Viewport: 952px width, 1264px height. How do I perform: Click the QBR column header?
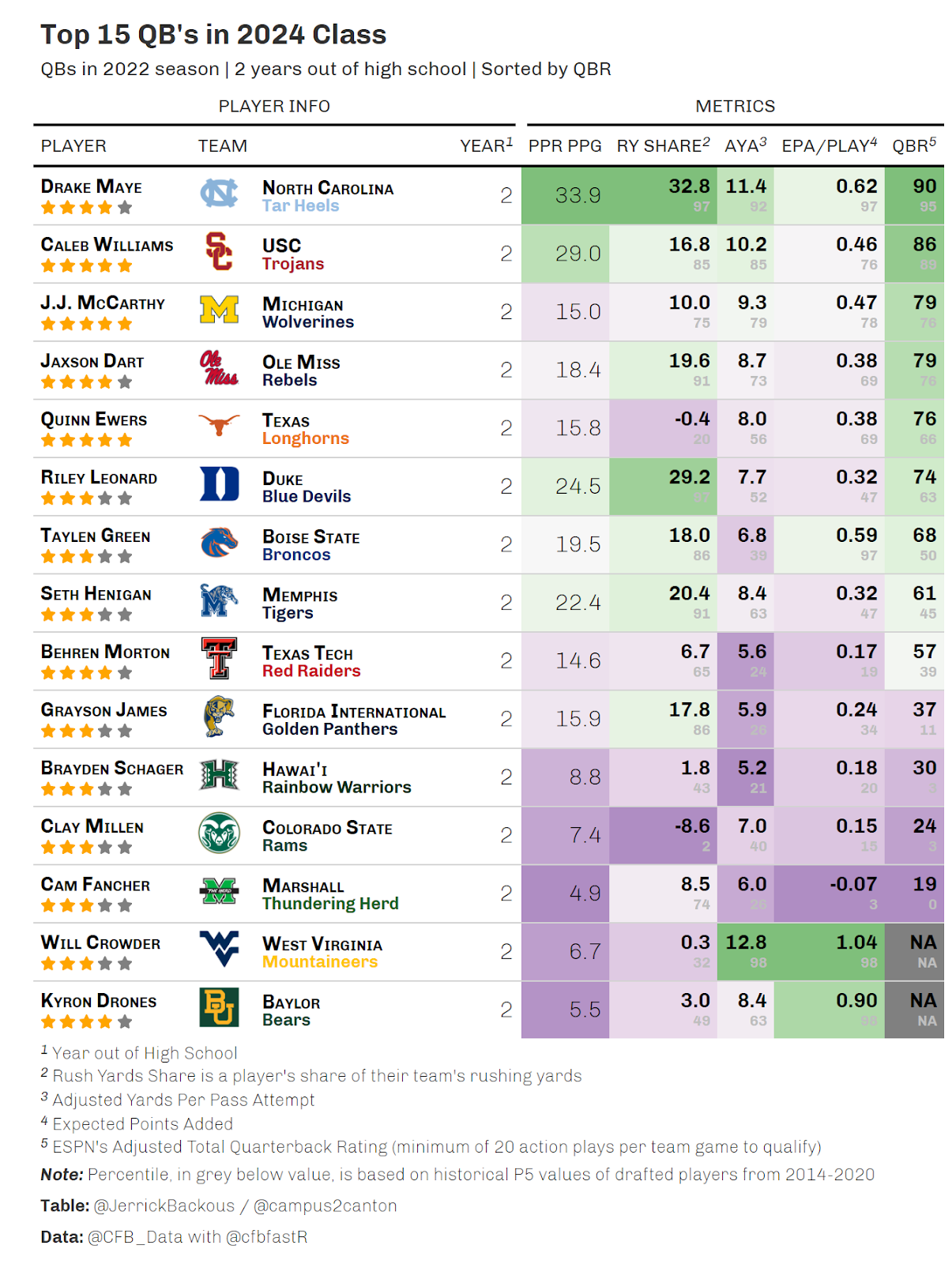tap(914, 145)
